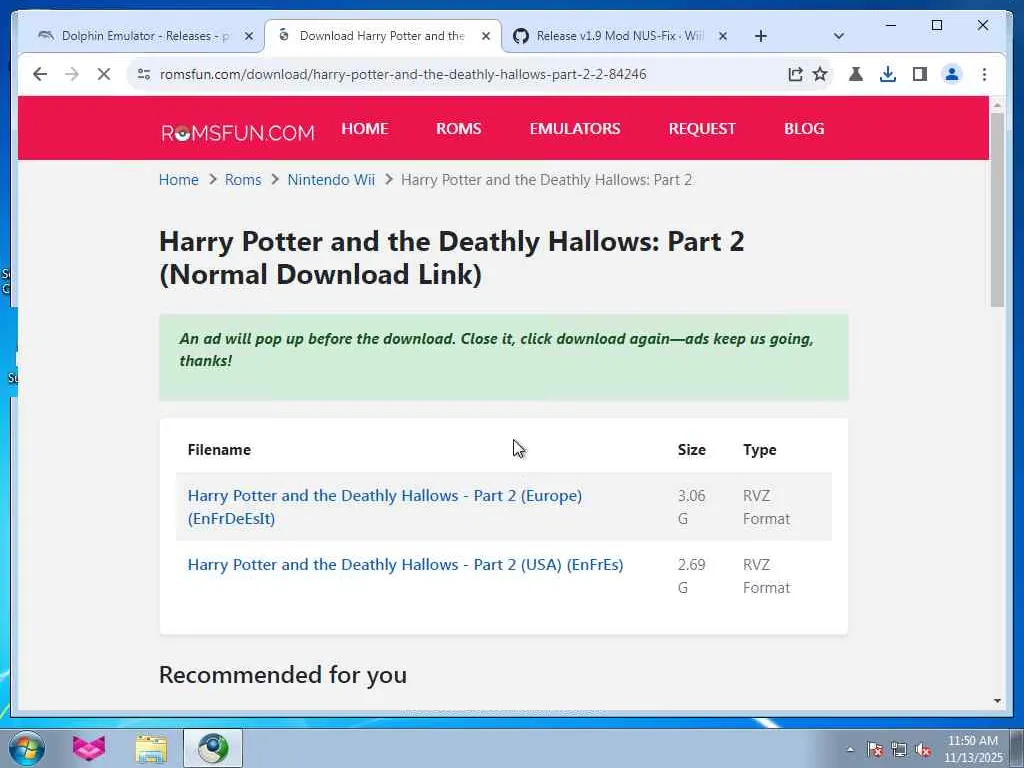Open Chrome three-dot menu
The width and height of the screenshot is (1024, 768).
pyautogui.click(x=984, y=74)
